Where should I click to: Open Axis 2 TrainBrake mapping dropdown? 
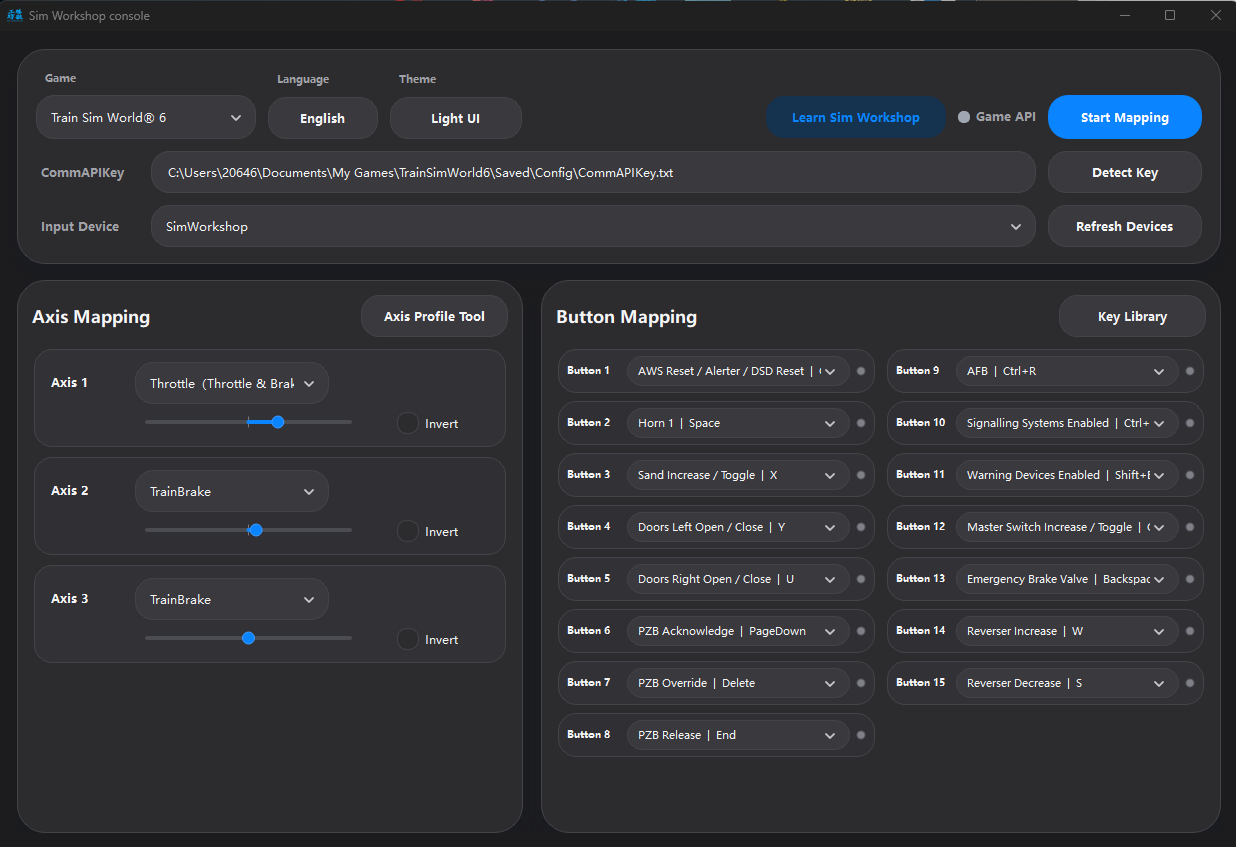point(232,491)
